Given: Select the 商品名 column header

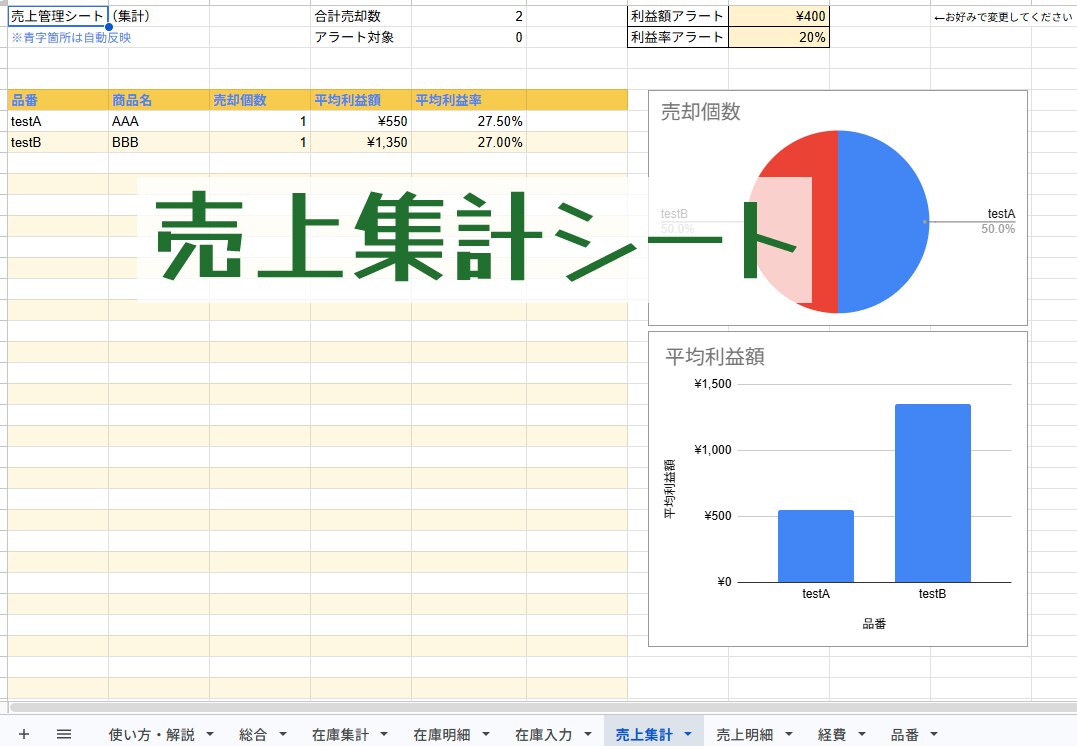Looking at the screenshot, I should 159,100.
